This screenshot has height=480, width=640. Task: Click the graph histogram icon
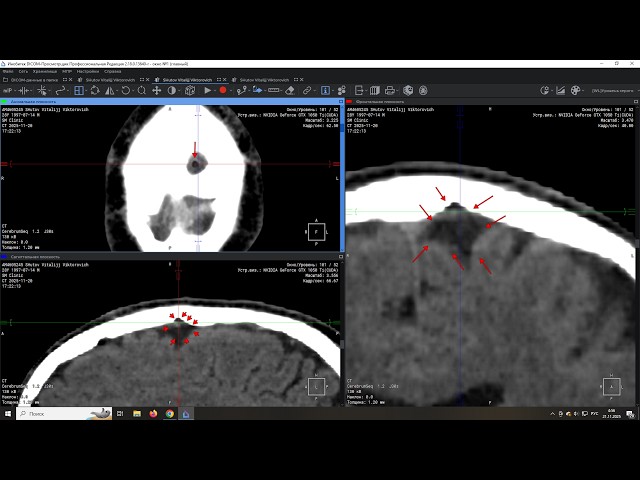560,91
